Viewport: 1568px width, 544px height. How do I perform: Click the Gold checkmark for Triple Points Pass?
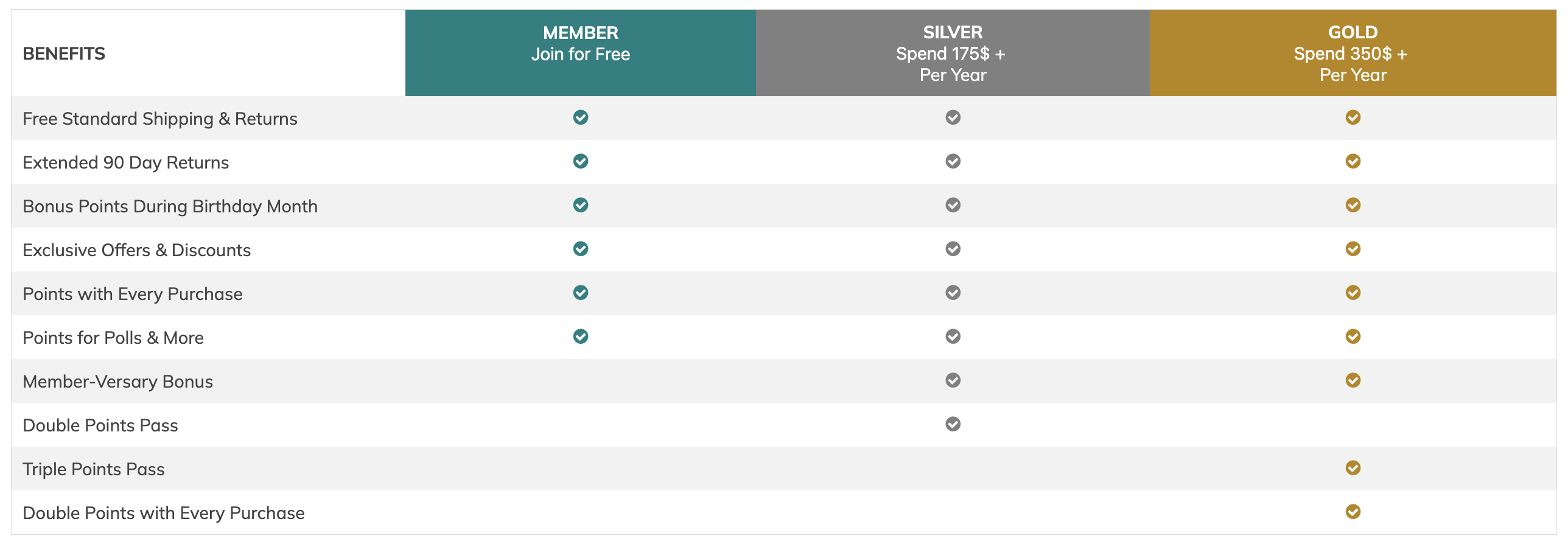pos(1353,468)
